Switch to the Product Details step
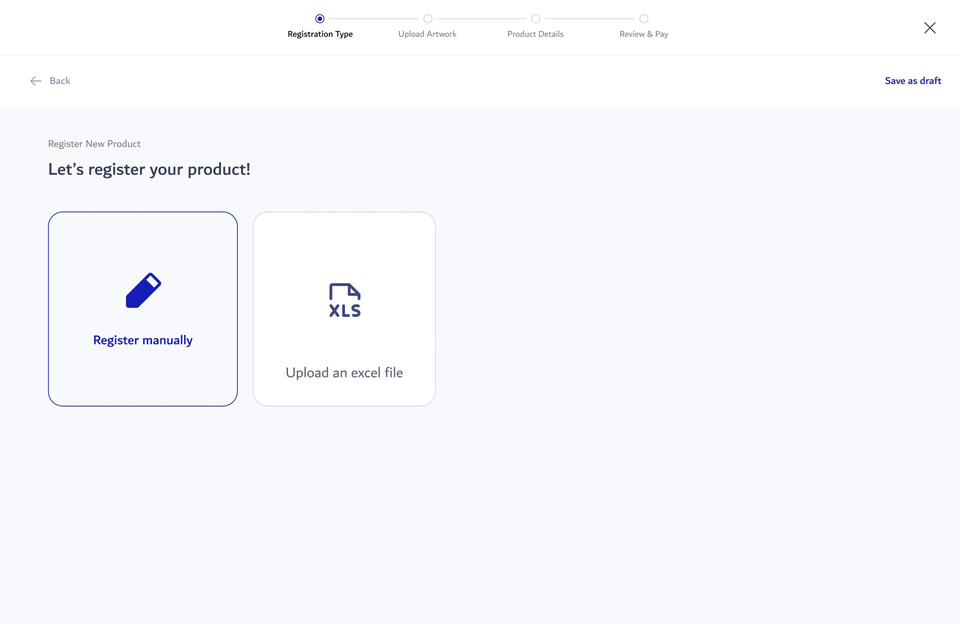 (535, 26)
